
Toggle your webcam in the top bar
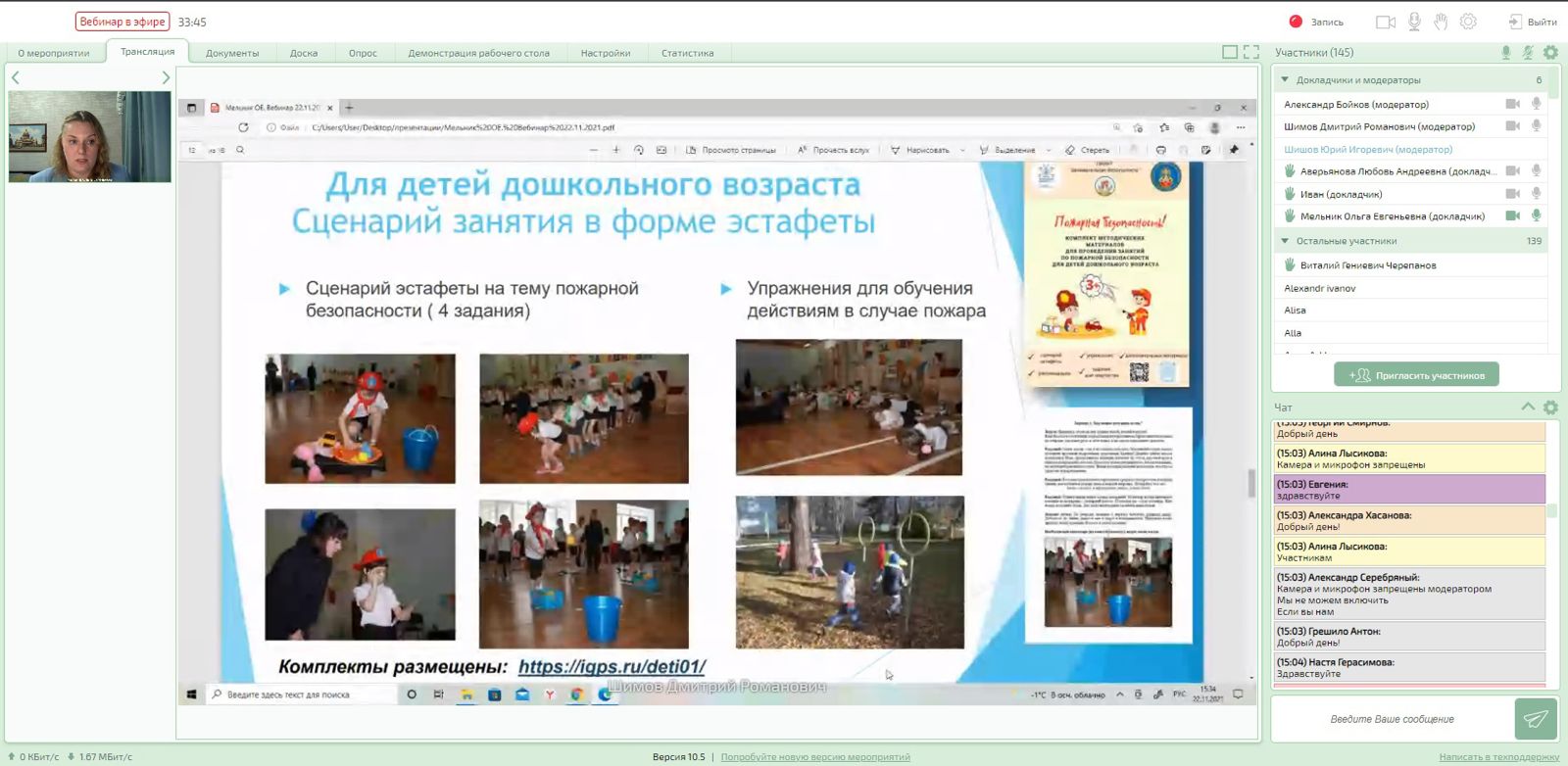click(x=1385, y=22)
